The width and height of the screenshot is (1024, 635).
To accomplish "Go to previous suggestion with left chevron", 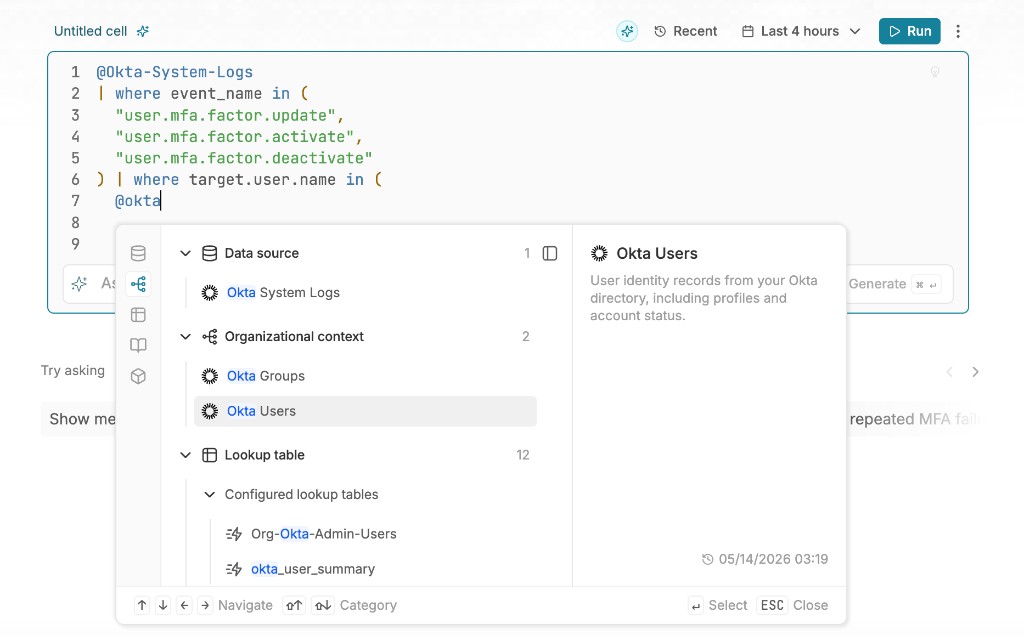I will (950, 372).
